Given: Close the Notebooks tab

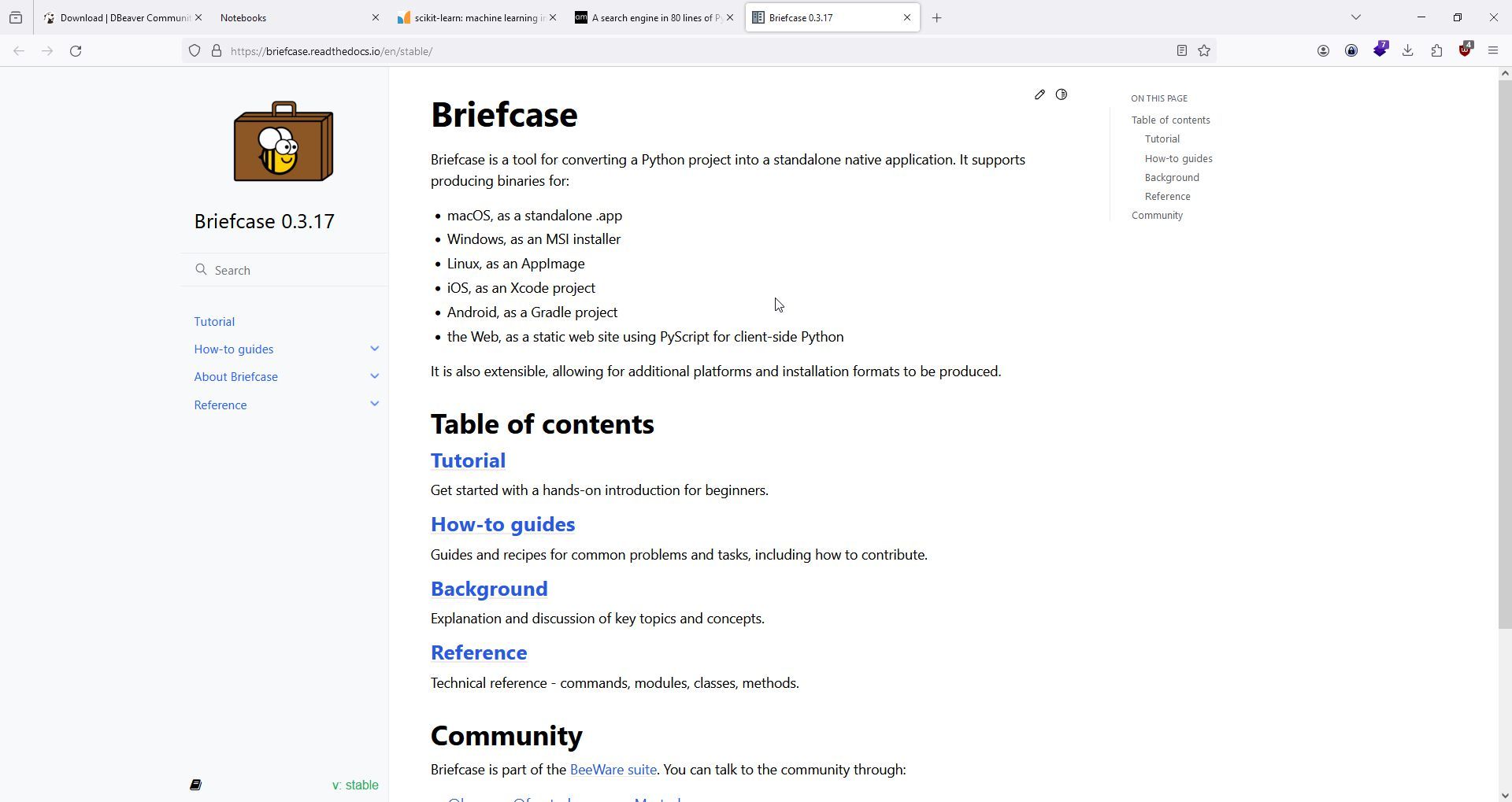Looking at the screenshot, I should (376, 17).
